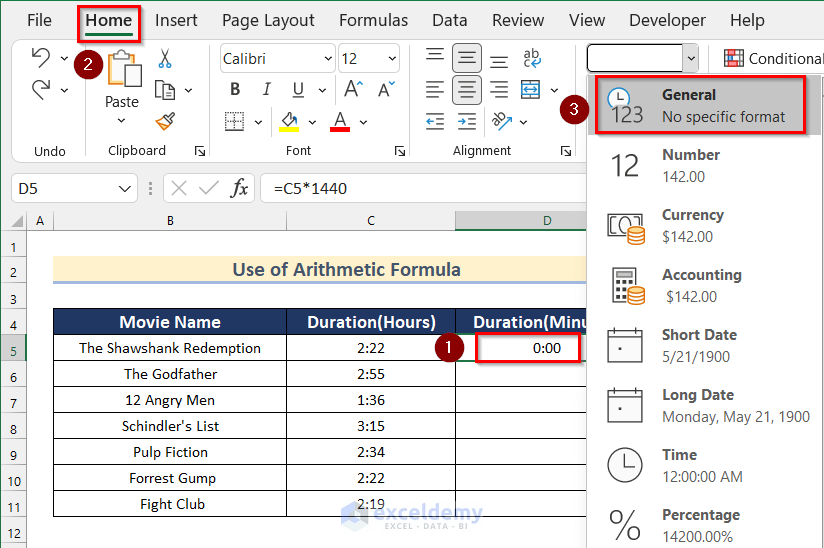The height and width of the screenshot is (548, 824).
Task: Switch to the Insert tab
Action: click(176, 20)
